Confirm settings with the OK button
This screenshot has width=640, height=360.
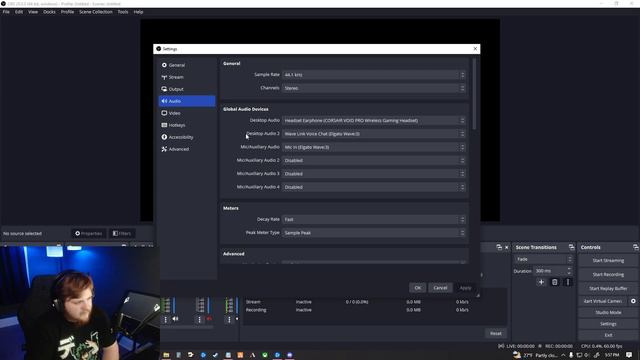pyautogui.click(x=418, y=288)
